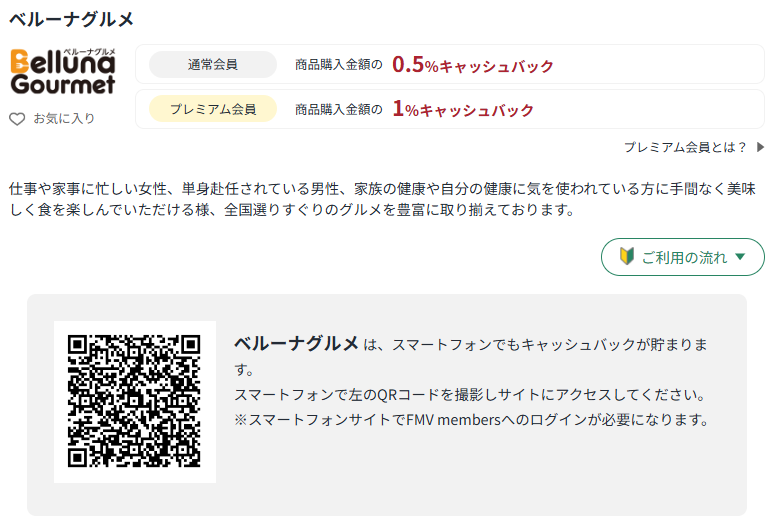Click bold ベルーナグルメ in QR box

click(x=296, y=344)
